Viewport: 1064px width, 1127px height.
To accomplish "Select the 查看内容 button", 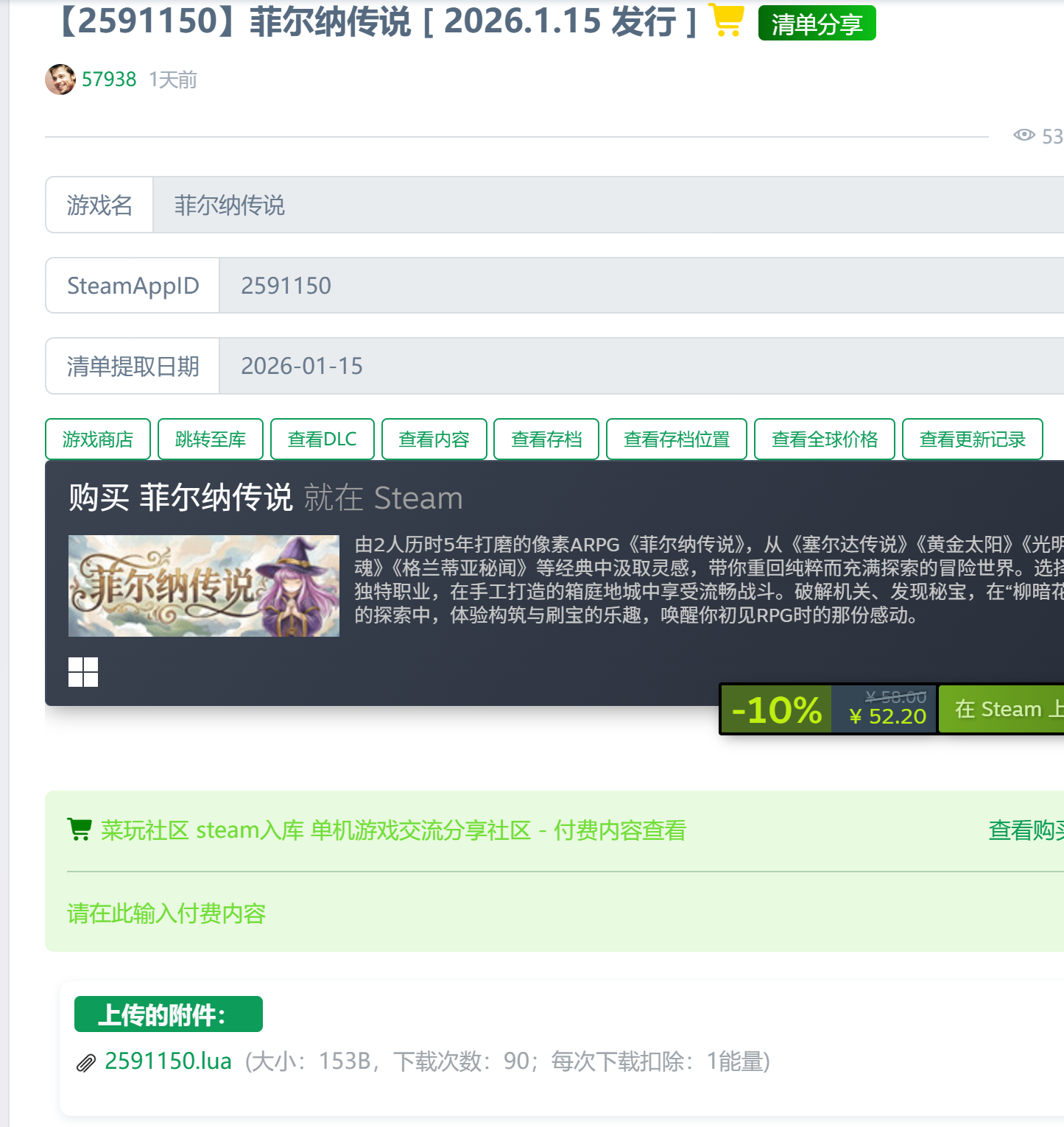I will point(434,439).
